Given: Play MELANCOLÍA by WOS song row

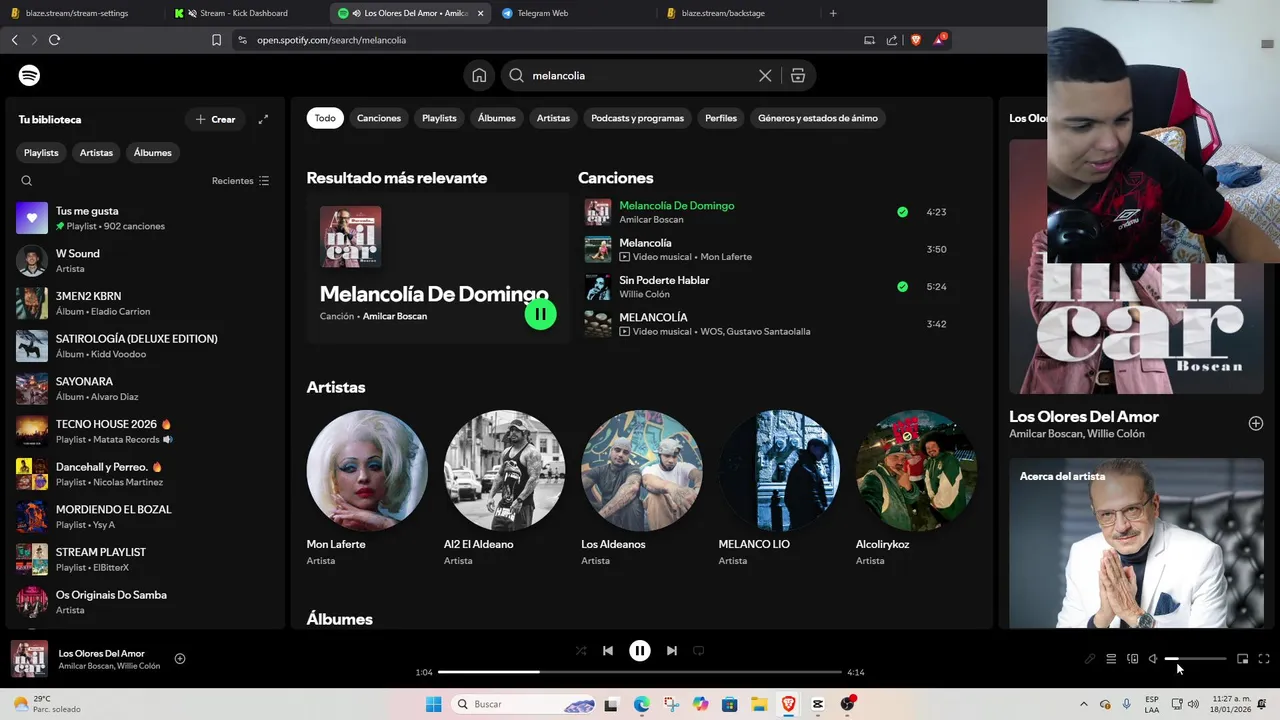Looking at the screenshot, I should tap(766, 324).
